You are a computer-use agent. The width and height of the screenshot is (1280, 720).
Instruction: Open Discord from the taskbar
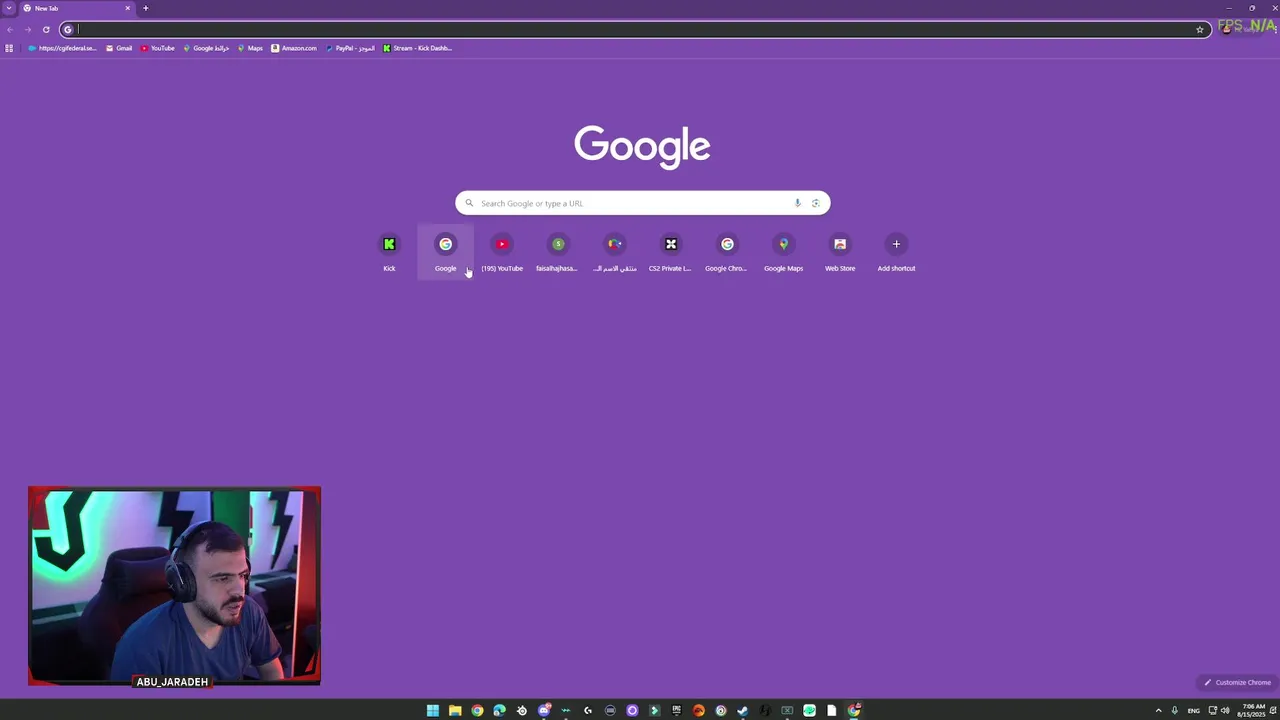(544, 711)
